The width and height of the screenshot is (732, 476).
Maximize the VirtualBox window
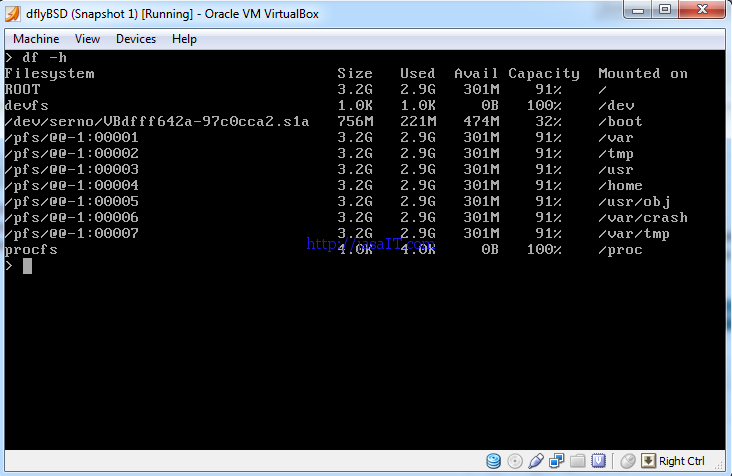pyautogui.click(x=665, y=10)
